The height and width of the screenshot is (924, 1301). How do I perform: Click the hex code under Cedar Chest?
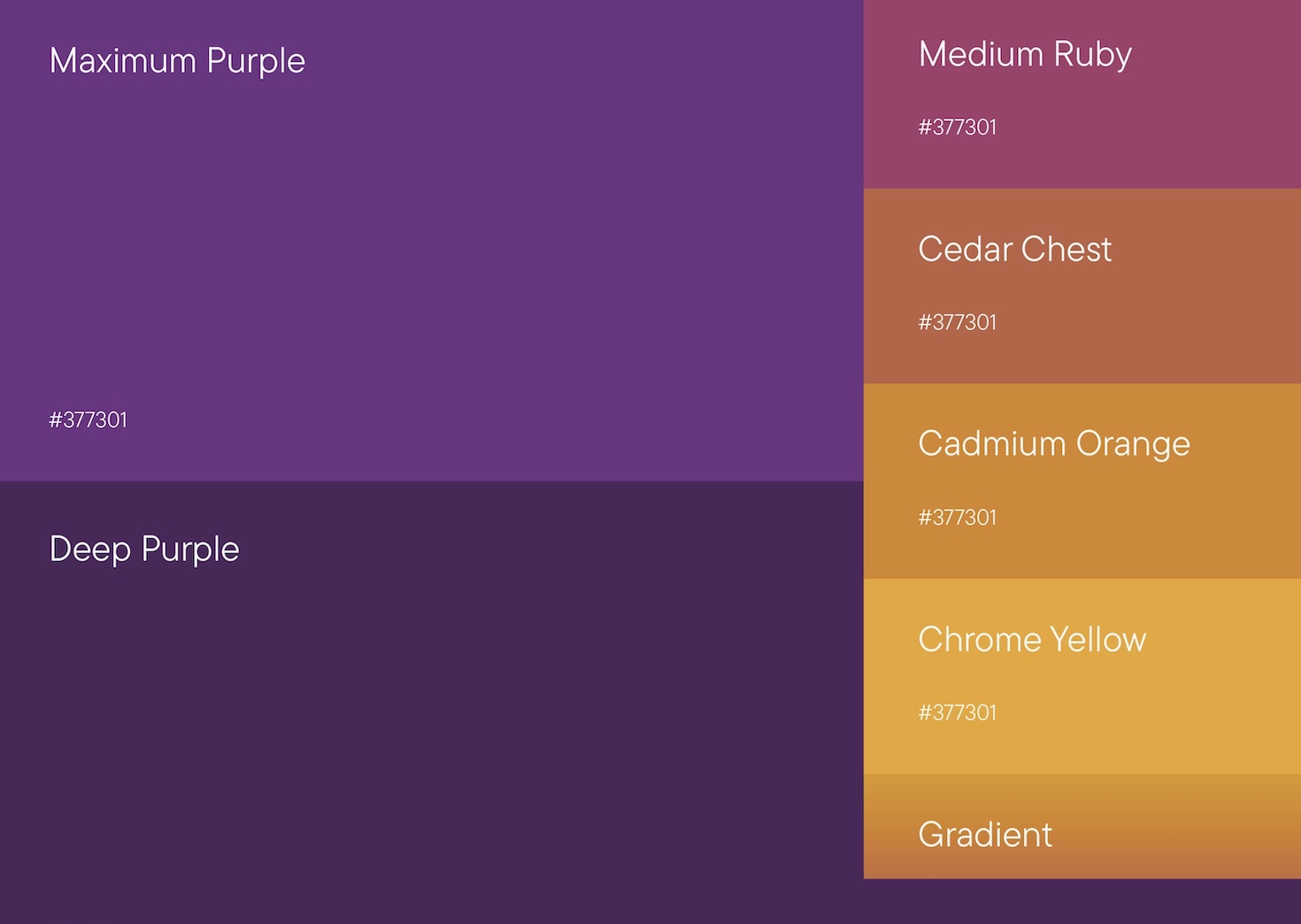pos(958,323)
